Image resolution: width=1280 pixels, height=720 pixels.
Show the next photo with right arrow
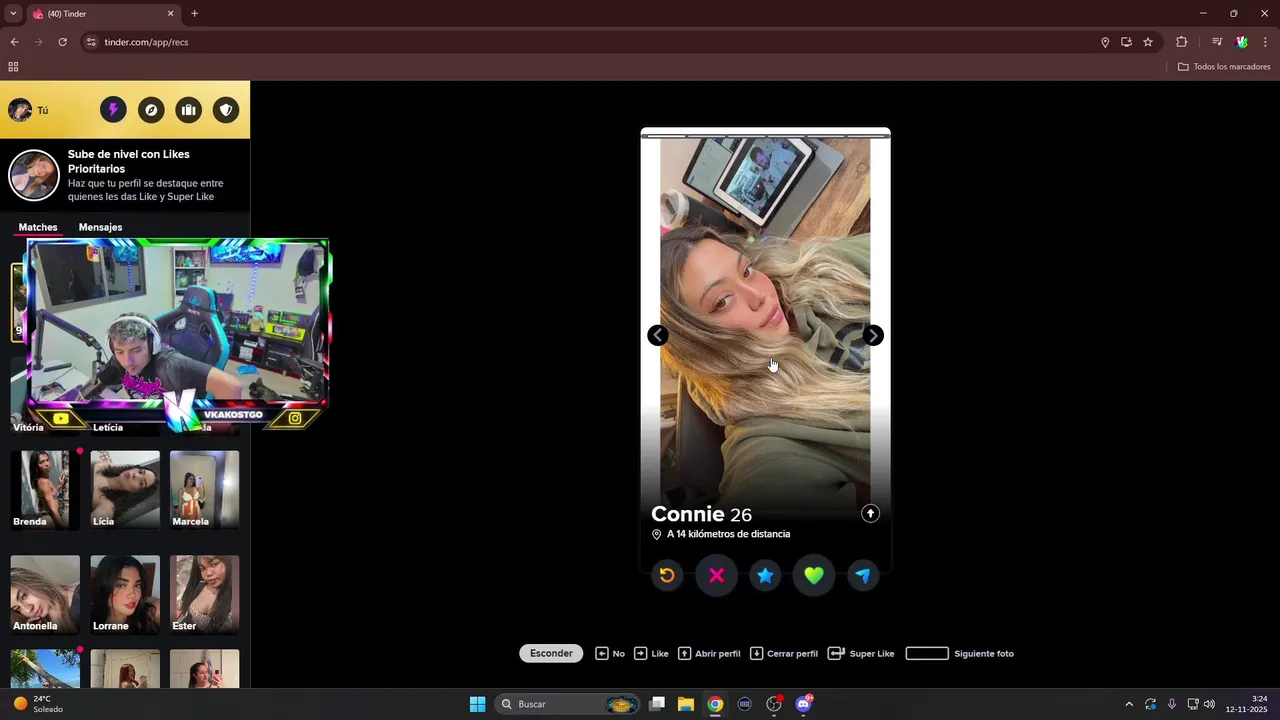(x=873, y=335)
